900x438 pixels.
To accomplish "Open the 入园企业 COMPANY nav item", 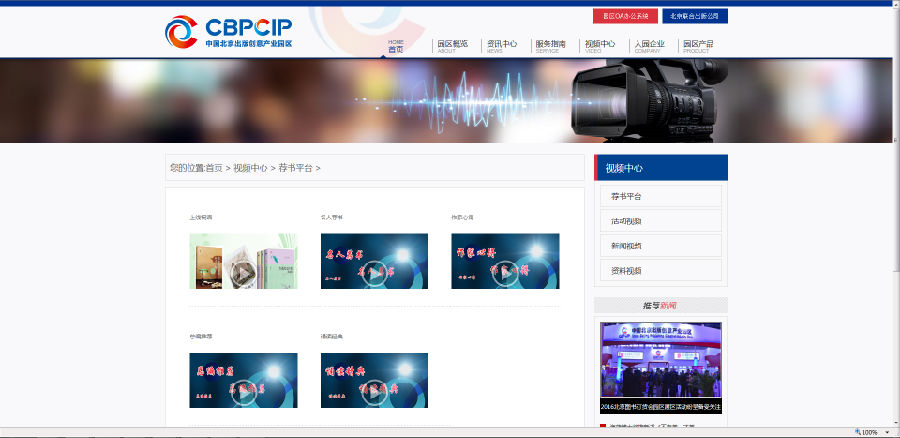I will 649,46.
